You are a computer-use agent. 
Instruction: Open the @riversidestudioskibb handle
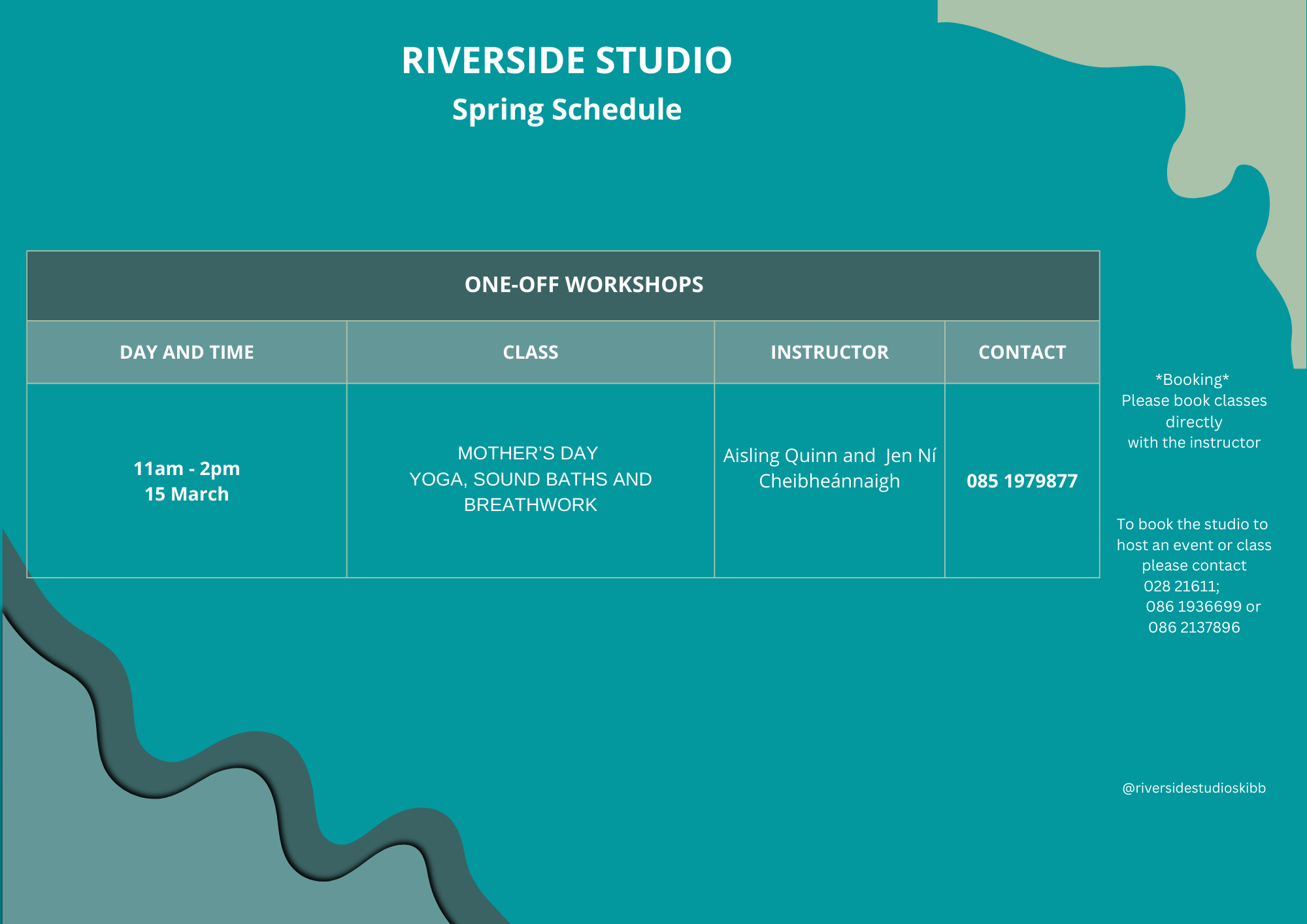tap(1193, 788)
